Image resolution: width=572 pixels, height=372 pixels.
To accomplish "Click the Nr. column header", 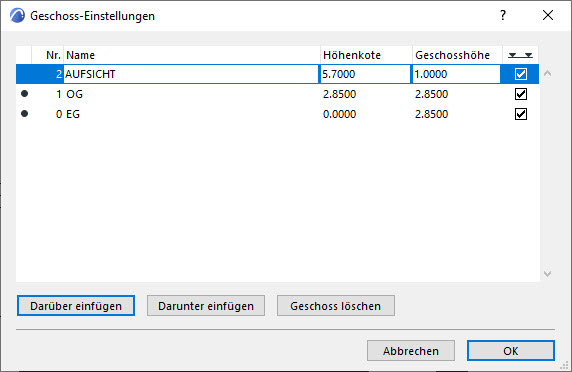I will click(x=48, y=55).
